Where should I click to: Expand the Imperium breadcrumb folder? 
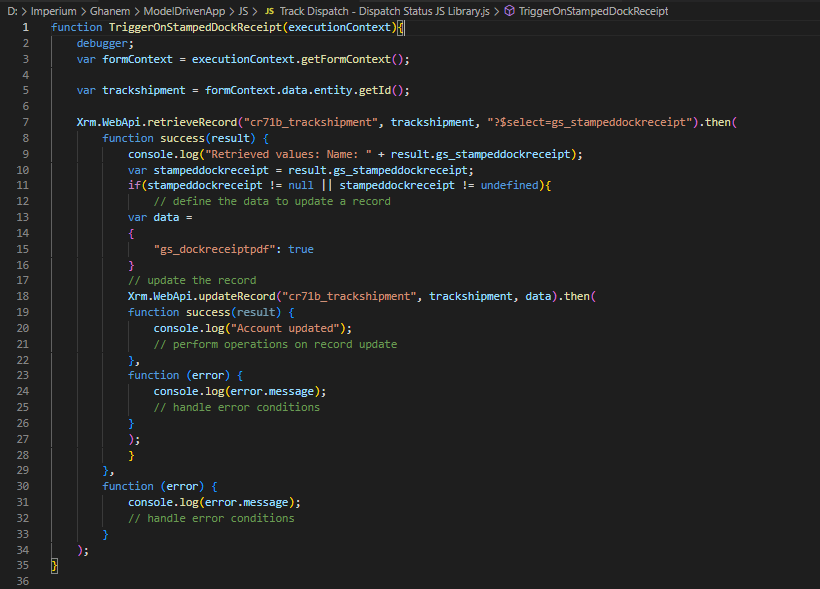click(55, 10)
